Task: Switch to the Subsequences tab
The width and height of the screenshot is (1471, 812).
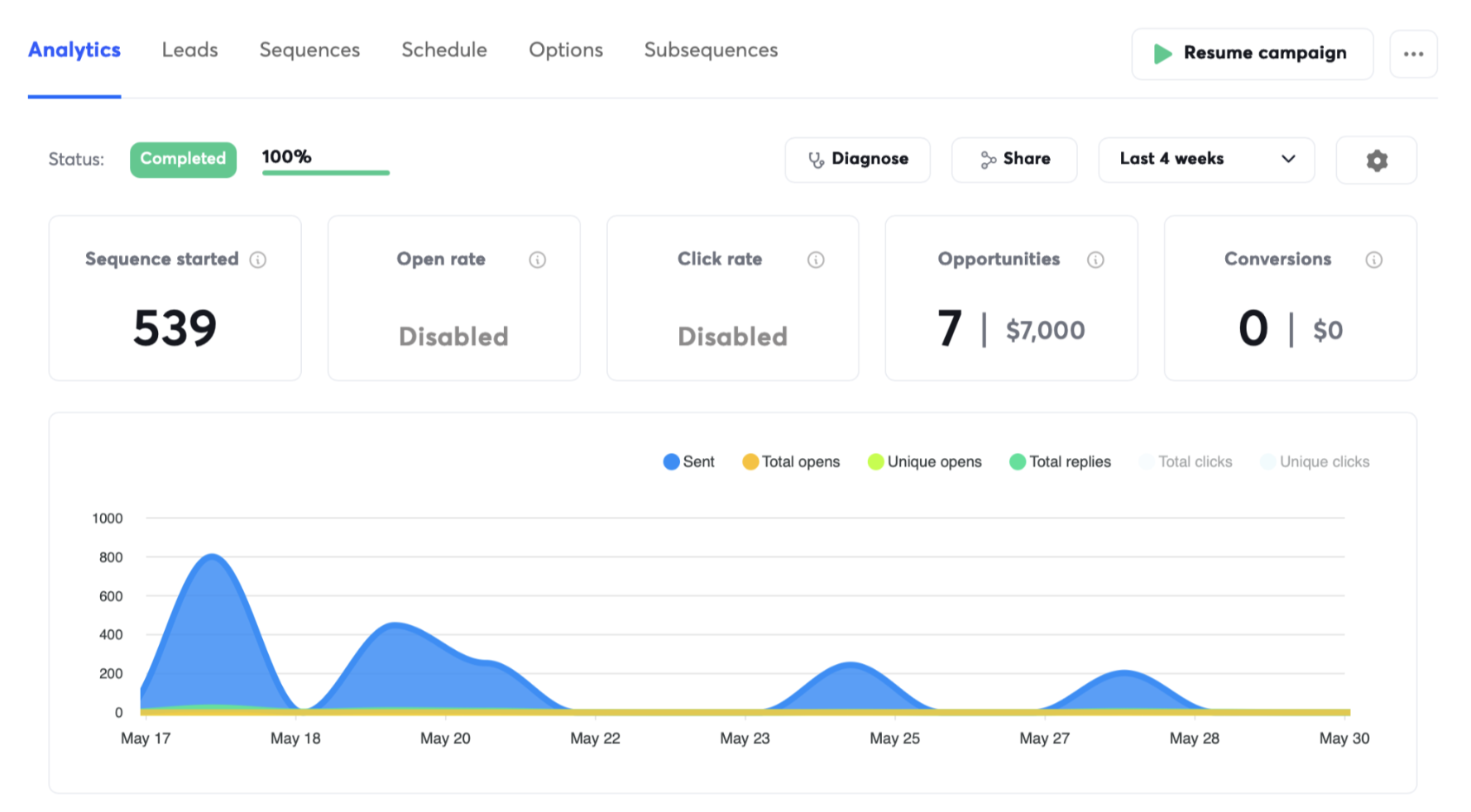Action: tap(712, 50)
